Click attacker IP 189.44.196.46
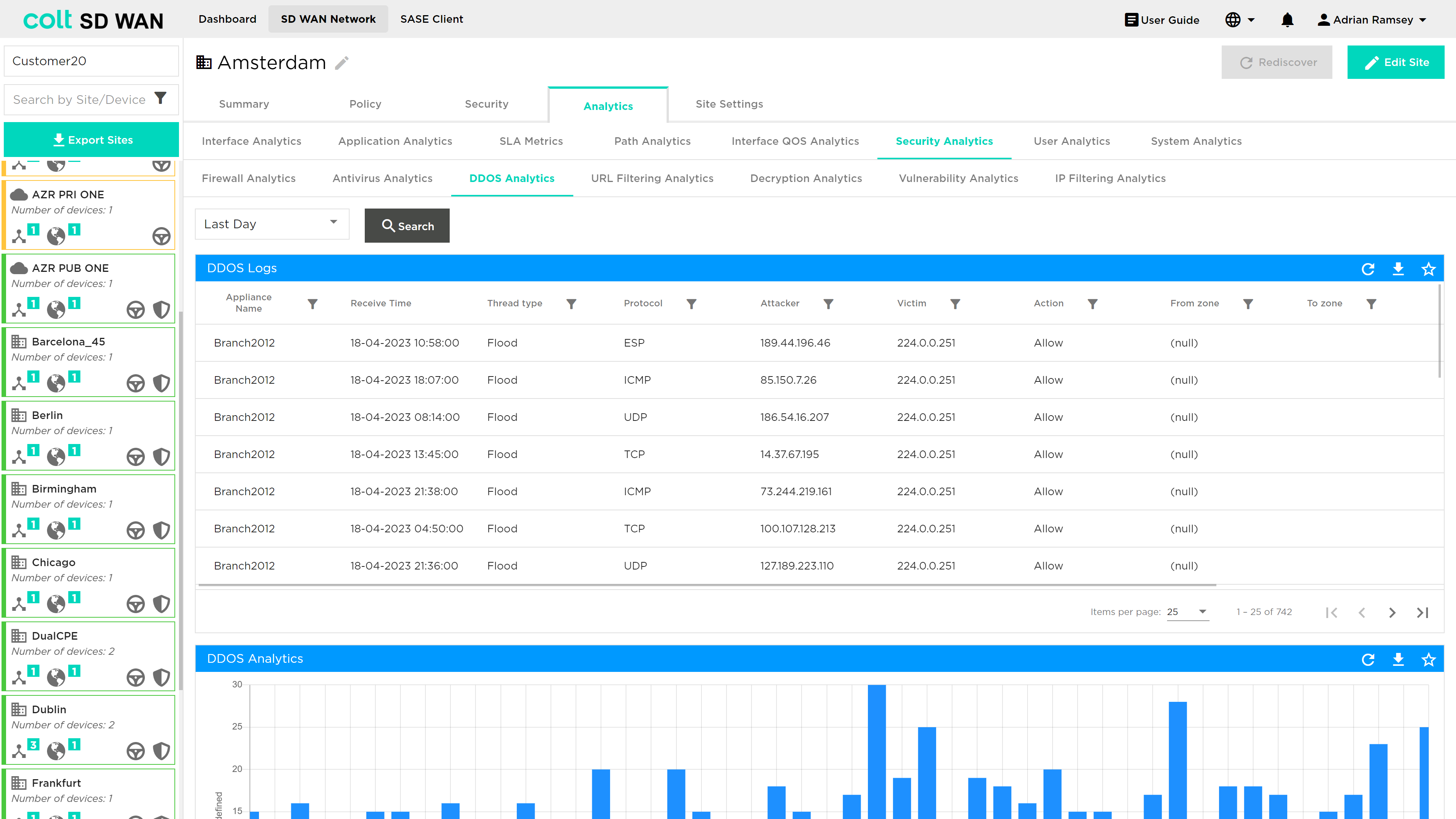 [795, 342]
